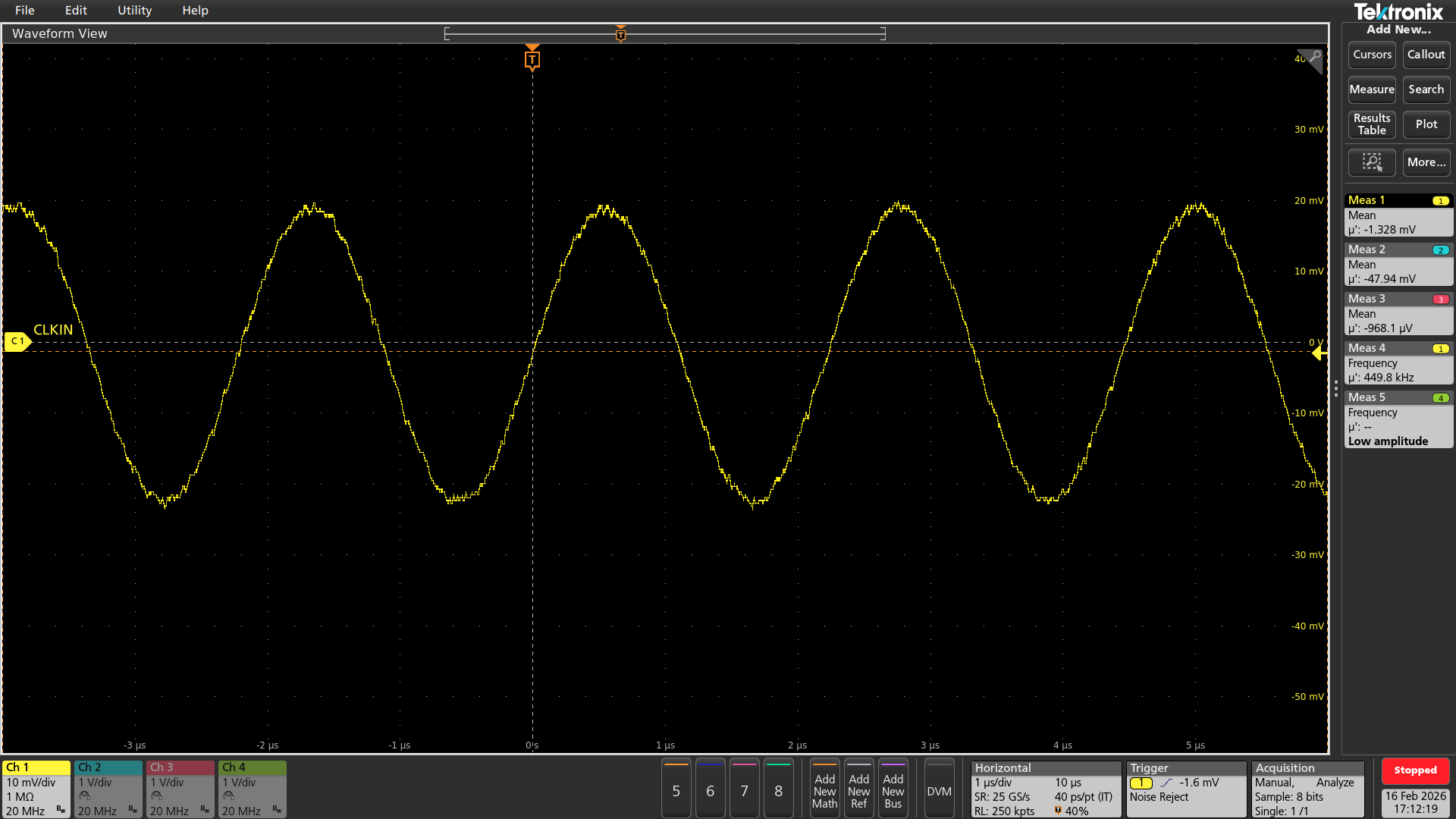Toggle Channel 2 badge on
Viewport: 1456px width, 819px height.
(108, 789)
